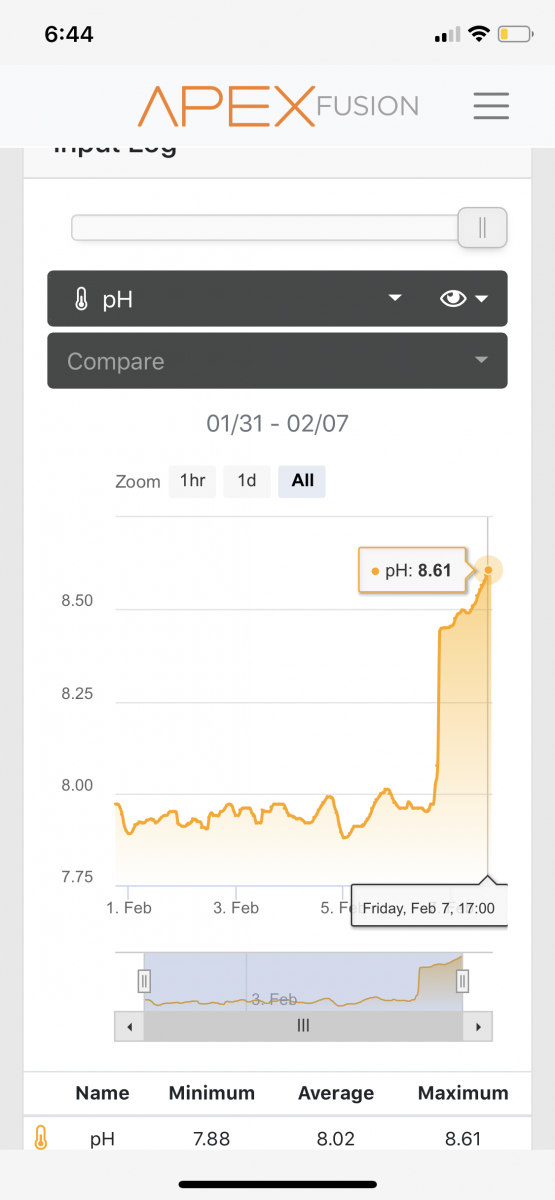Click the orange thermometer icon in table row

[x=41, y=1137]
